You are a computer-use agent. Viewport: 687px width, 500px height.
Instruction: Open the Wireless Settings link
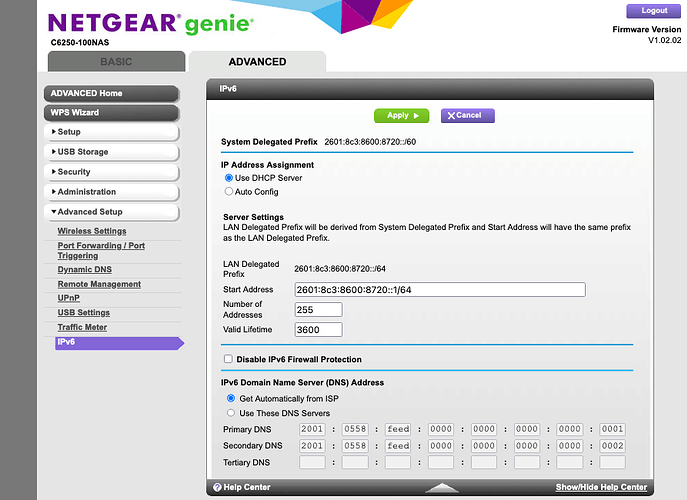tap(92, 231)
